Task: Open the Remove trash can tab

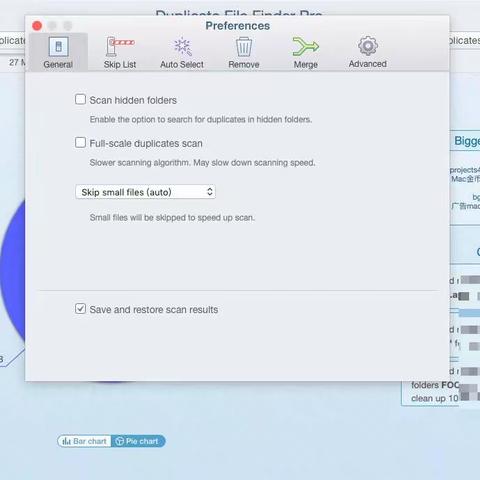Action: pyautogui.click(x=244, y=52)
